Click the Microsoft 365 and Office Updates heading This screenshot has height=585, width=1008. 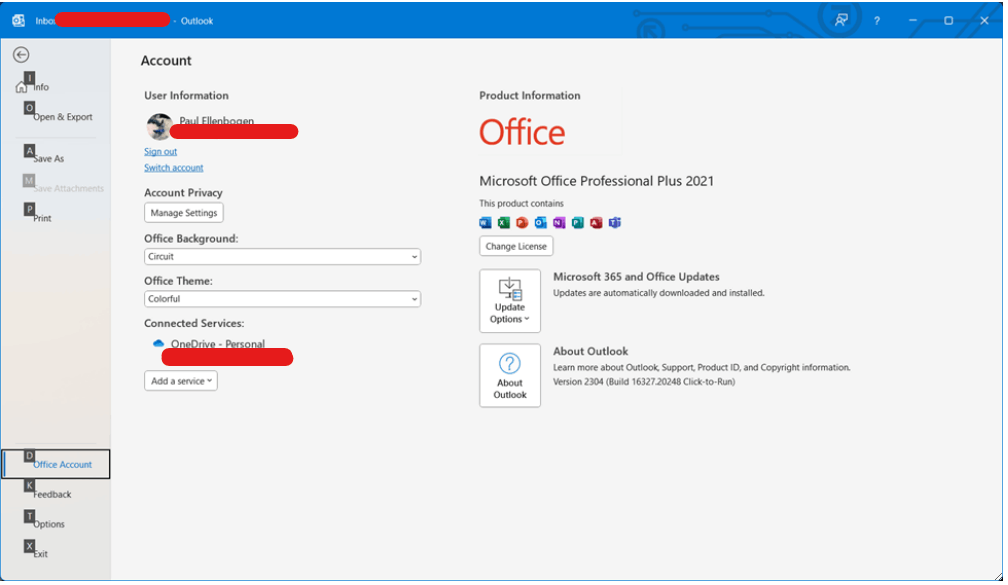(x=636, y=277)
